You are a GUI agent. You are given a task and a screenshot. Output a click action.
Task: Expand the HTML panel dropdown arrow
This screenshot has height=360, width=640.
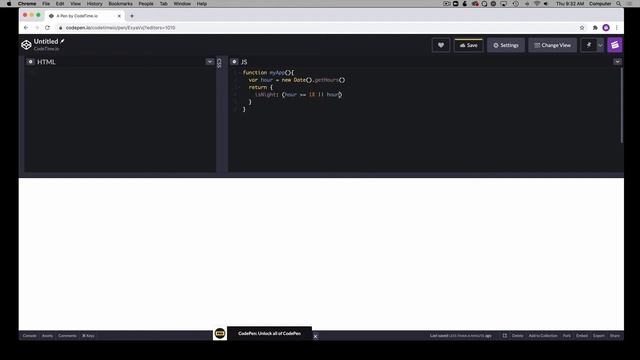(209, 62)
